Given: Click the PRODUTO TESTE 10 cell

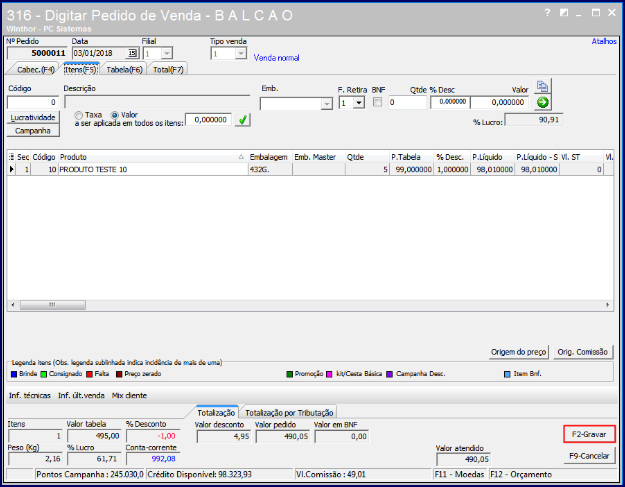Looking at the screenshot, I should [153, 169].
